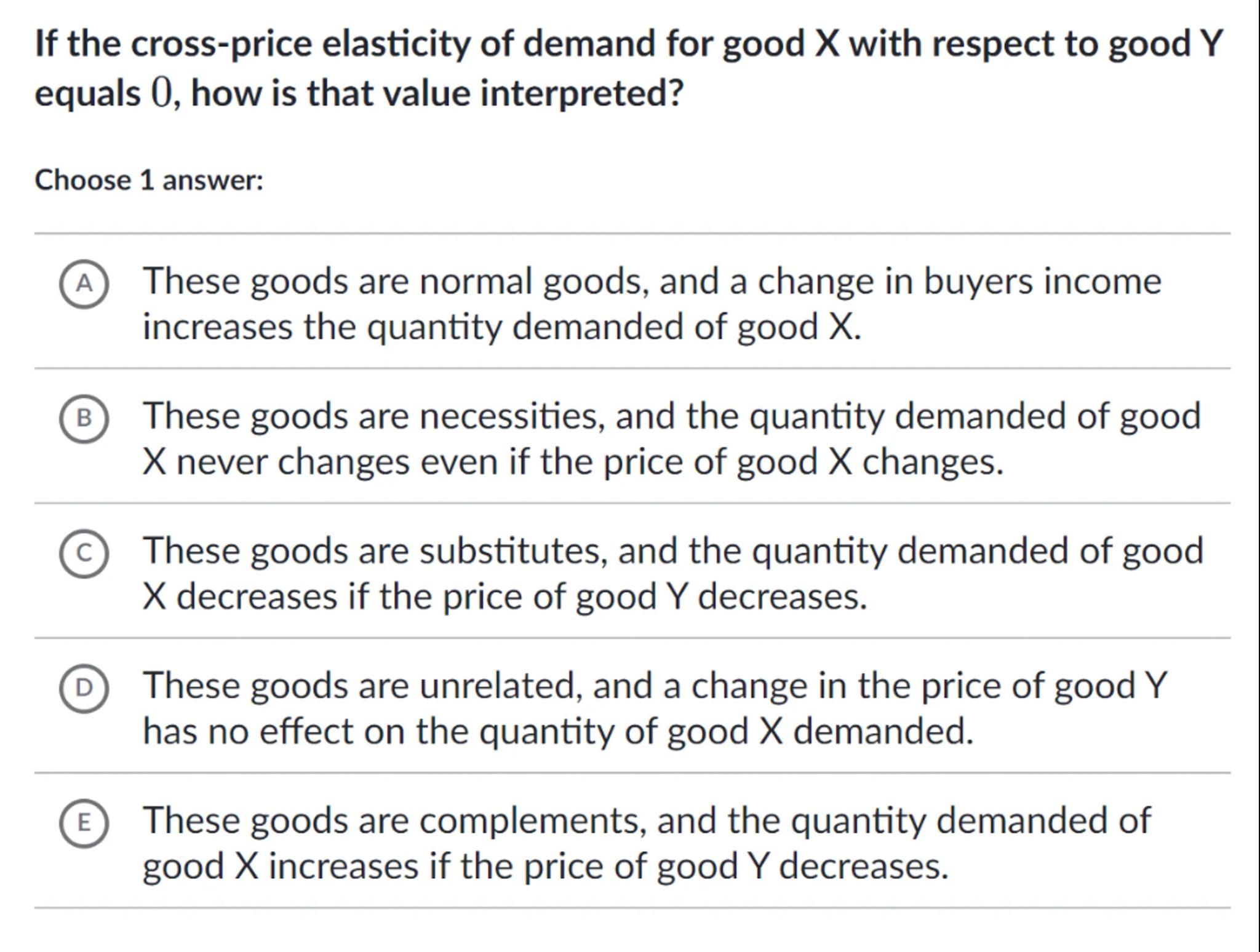
Task: Click "has no effect on the quantity" line
Action: click(558, 732)
